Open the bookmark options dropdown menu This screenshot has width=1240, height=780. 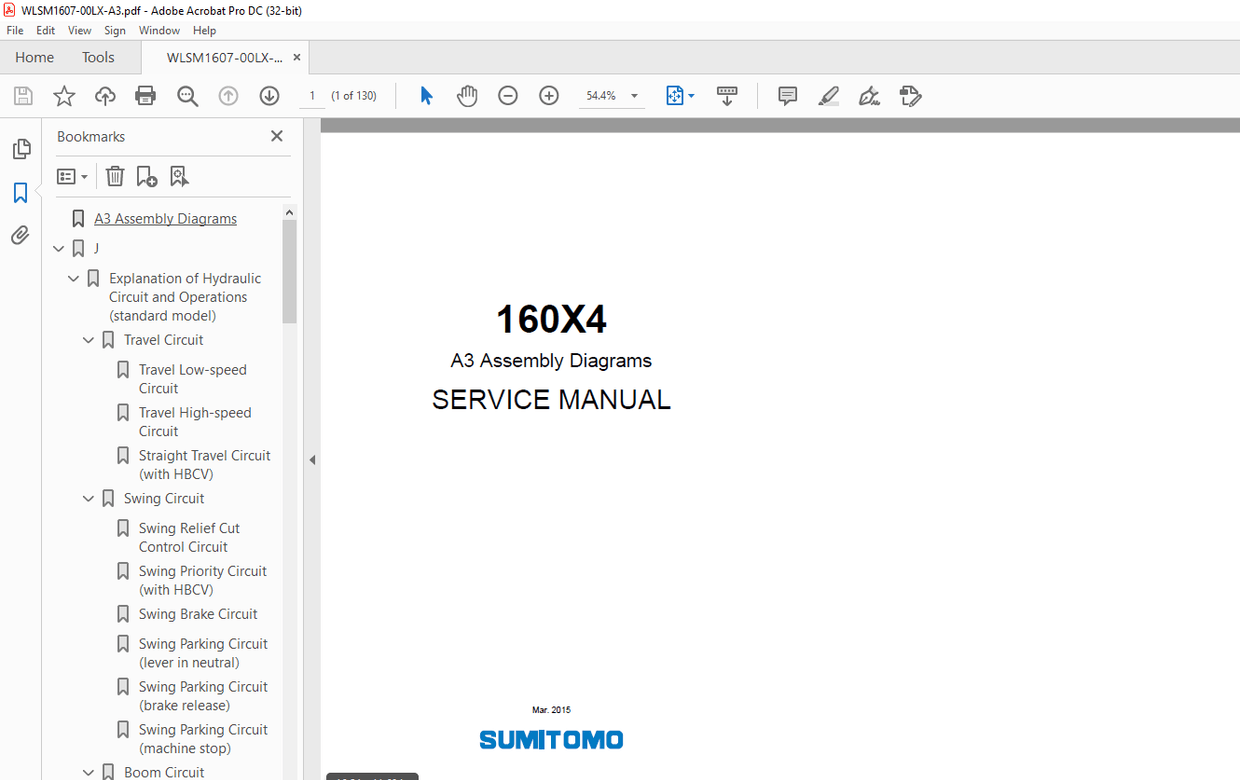(71, 176)
